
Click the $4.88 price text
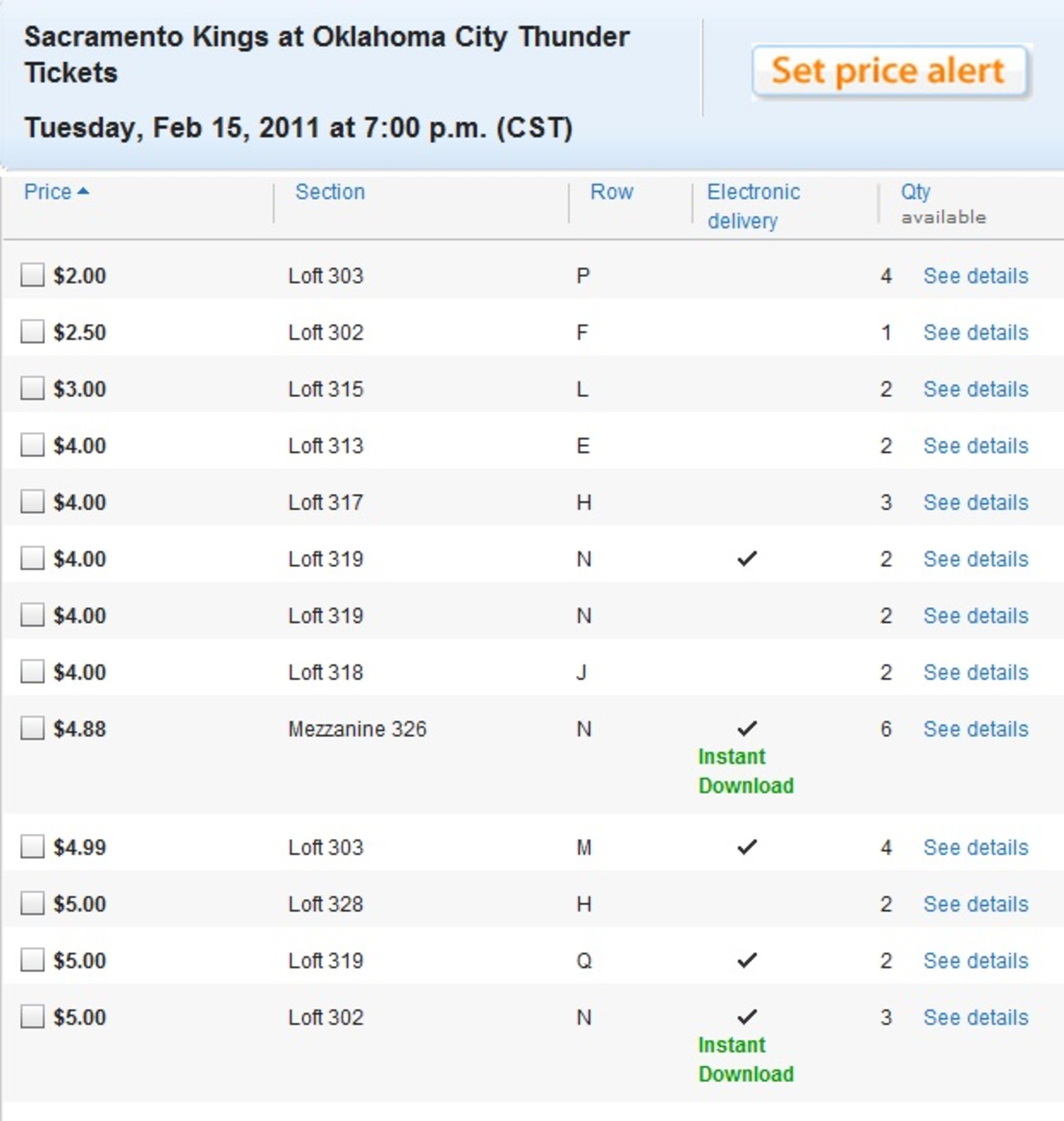pos(79,729)
